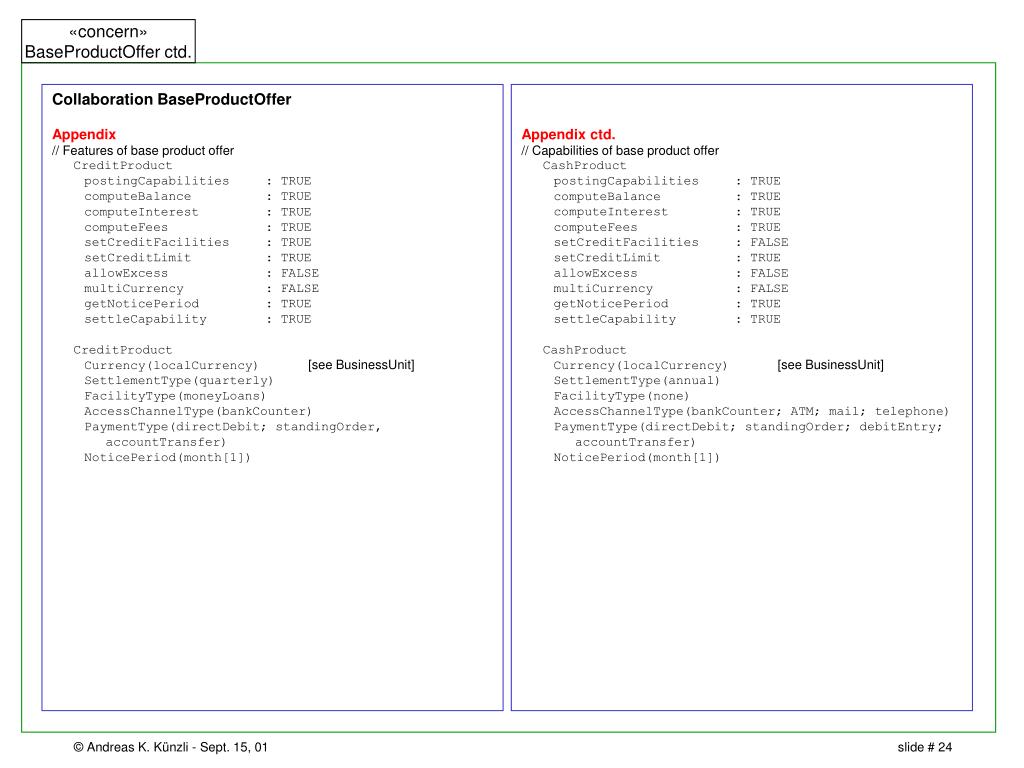Click Currency(localCurrency) under CreditProduct
The height and width of the screenshot is (768, 1024).
click(x=171, y=366)
